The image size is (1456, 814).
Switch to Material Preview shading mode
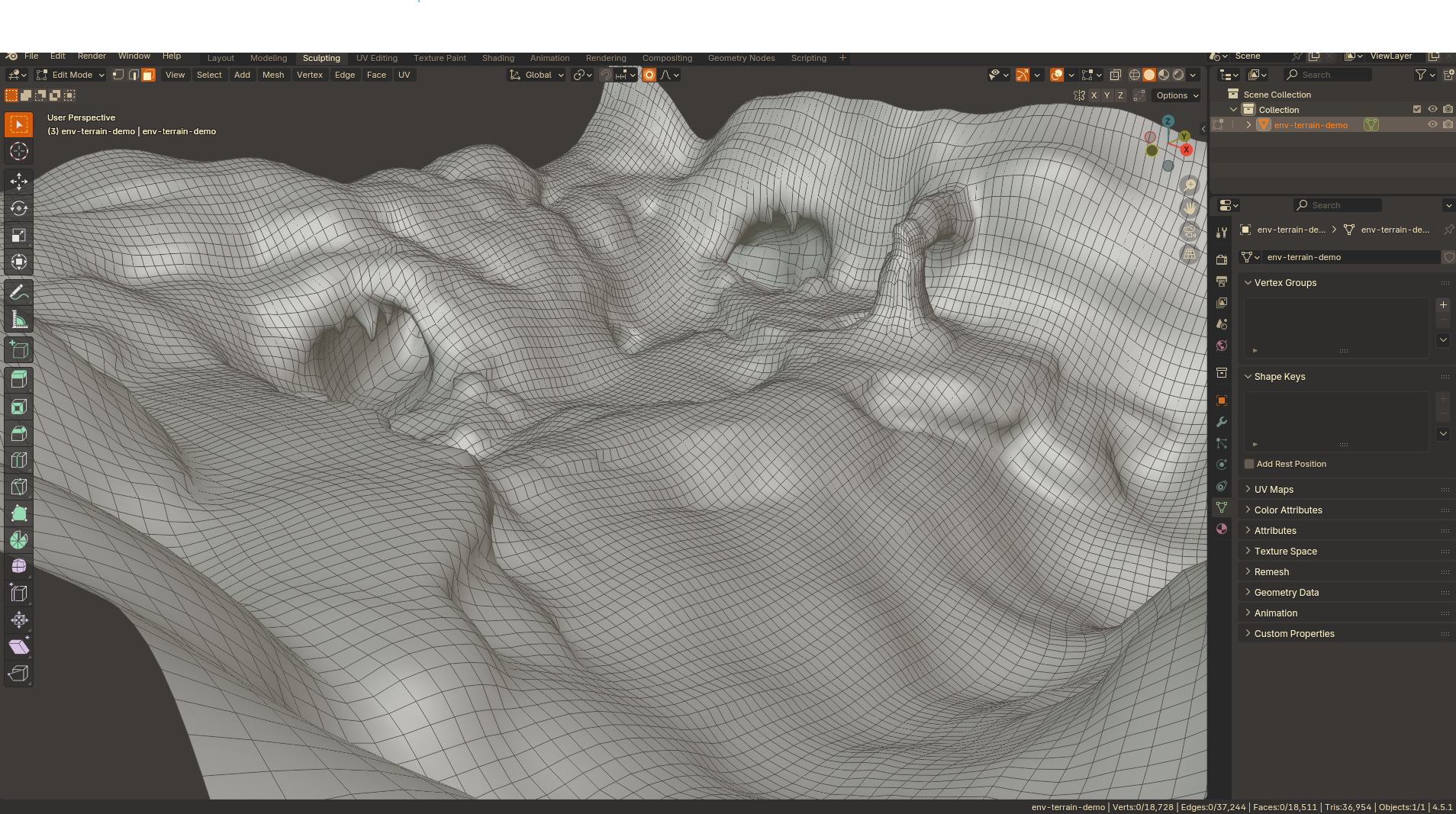pyautogui.click(x=1163, y=75)
